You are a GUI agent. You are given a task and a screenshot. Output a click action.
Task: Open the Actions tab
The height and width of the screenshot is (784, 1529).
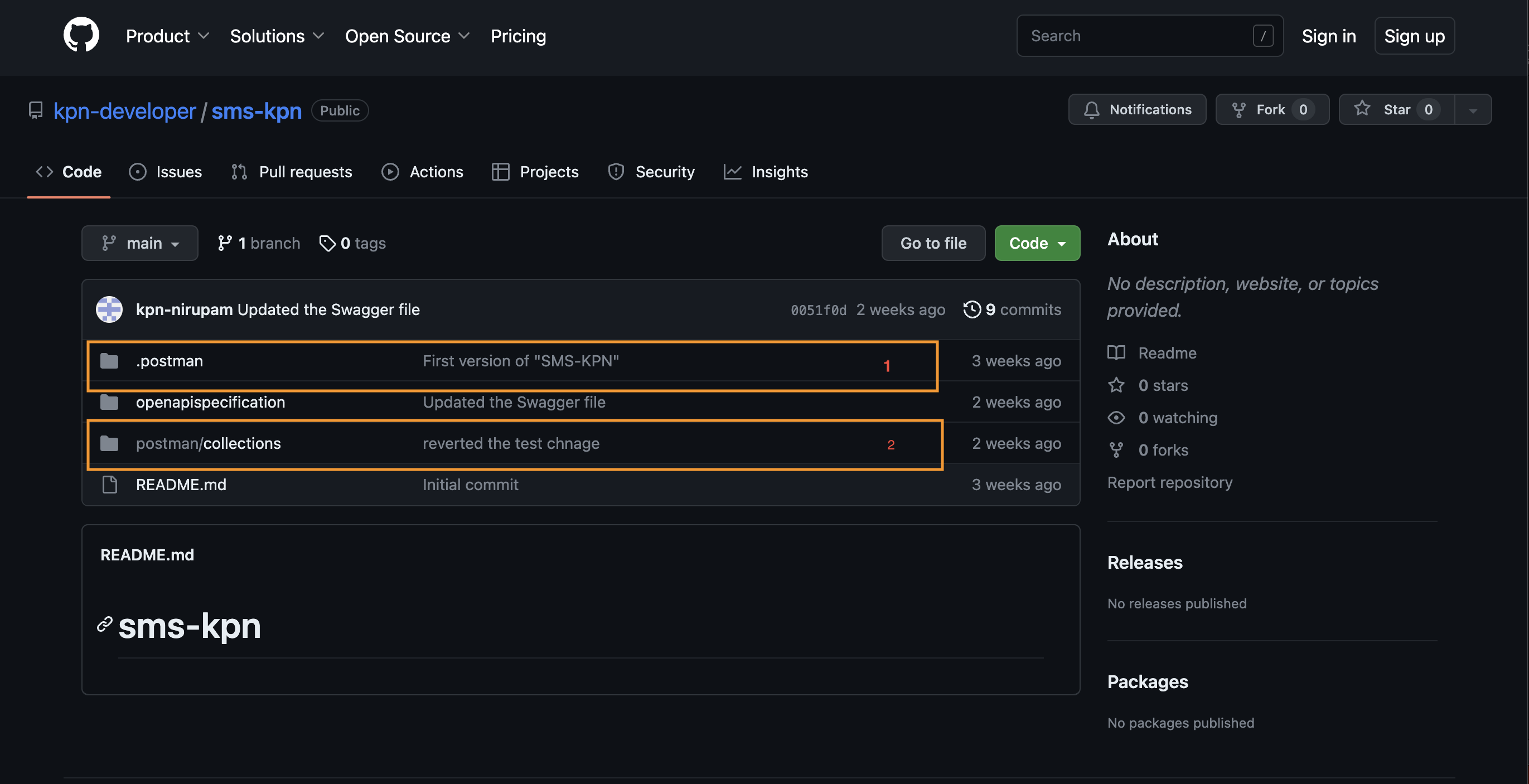[x=423, y=172]
